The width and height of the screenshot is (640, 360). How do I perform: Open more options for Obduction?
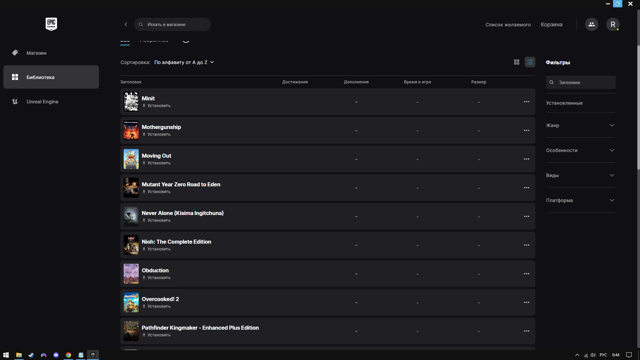pos(527,274)
